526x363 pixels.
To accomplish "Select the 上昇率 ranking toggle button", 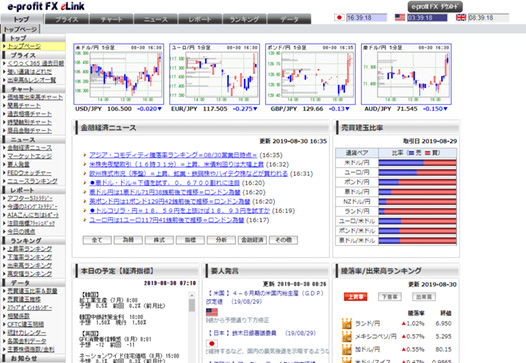I will click(x=356, y=297).
